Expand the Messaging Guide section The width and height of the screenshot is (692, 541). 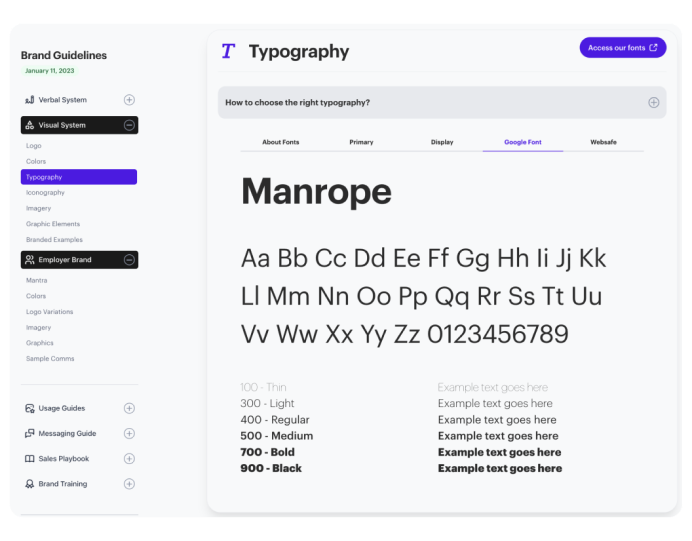point(129,433)
